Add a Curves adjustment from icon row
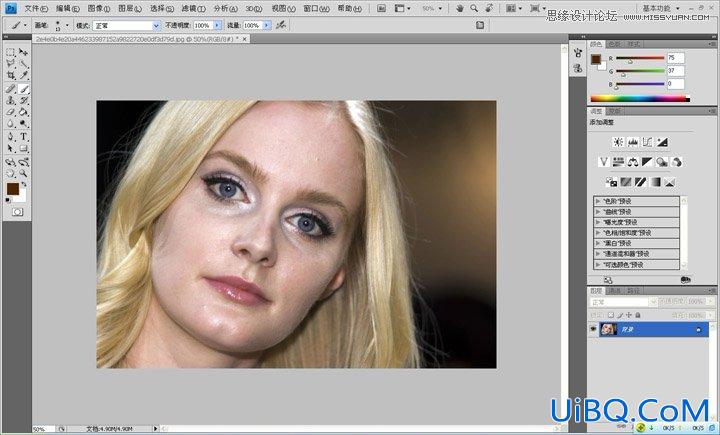The height and width of the screenshot is (435, 720). 647,142
